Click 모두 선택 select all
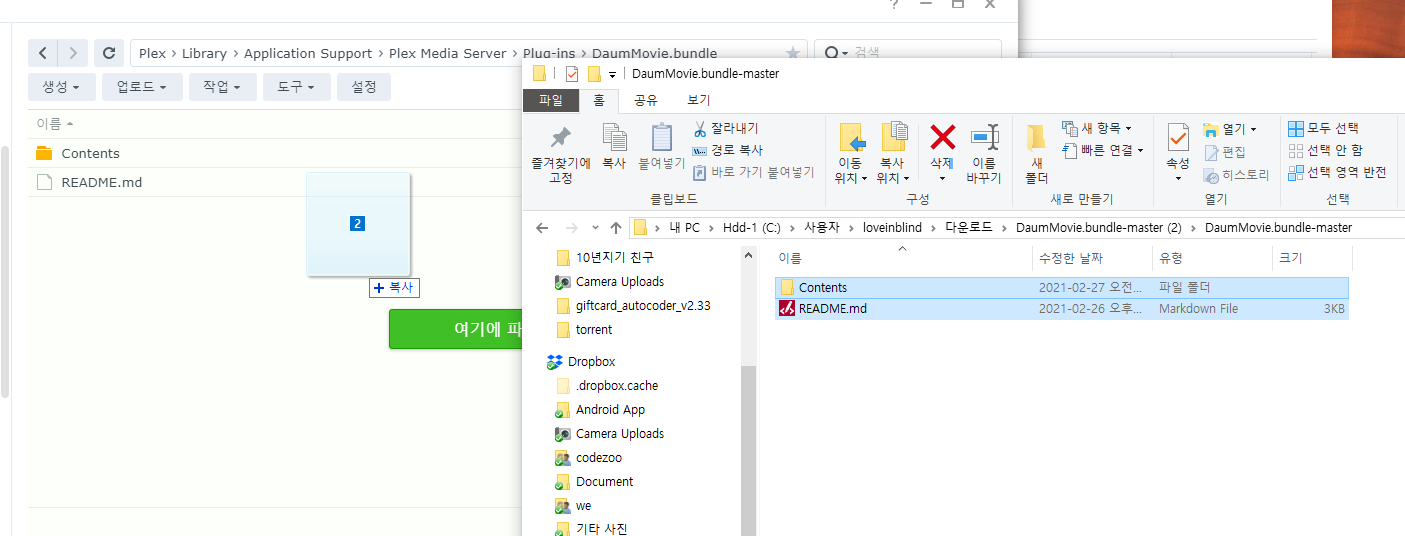Viewport: 1405px width, 536px height. (1323, 128)
